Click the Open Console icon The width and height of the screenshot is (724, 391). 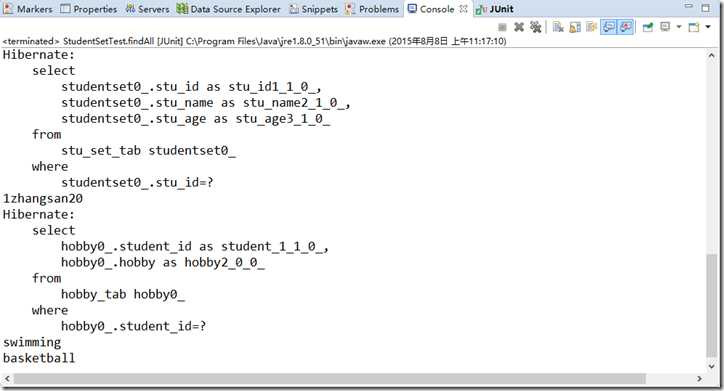[694, 27]
